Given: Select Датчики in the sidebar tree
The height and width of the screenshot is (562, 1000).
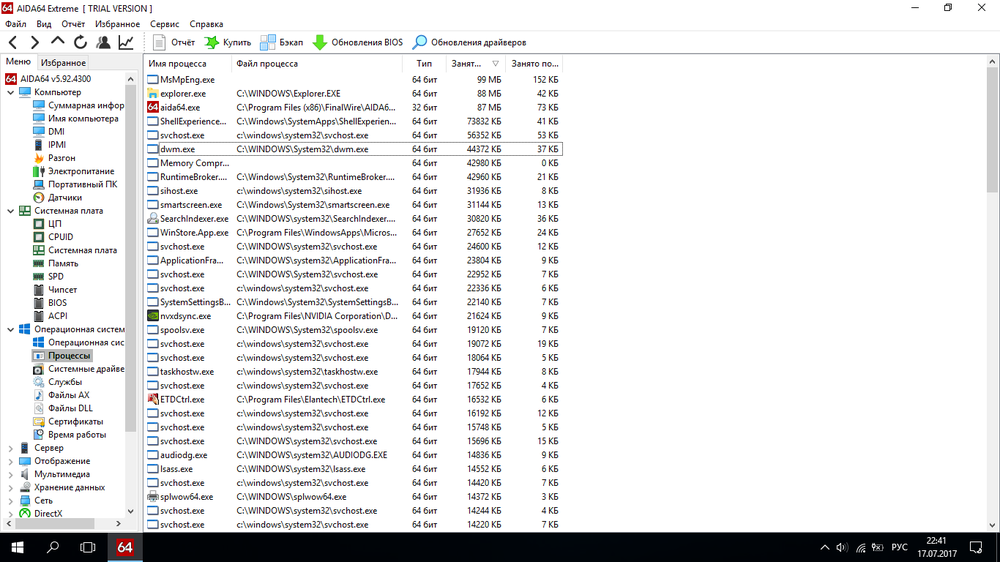Looking at the screenshot, I should (65, 197).
